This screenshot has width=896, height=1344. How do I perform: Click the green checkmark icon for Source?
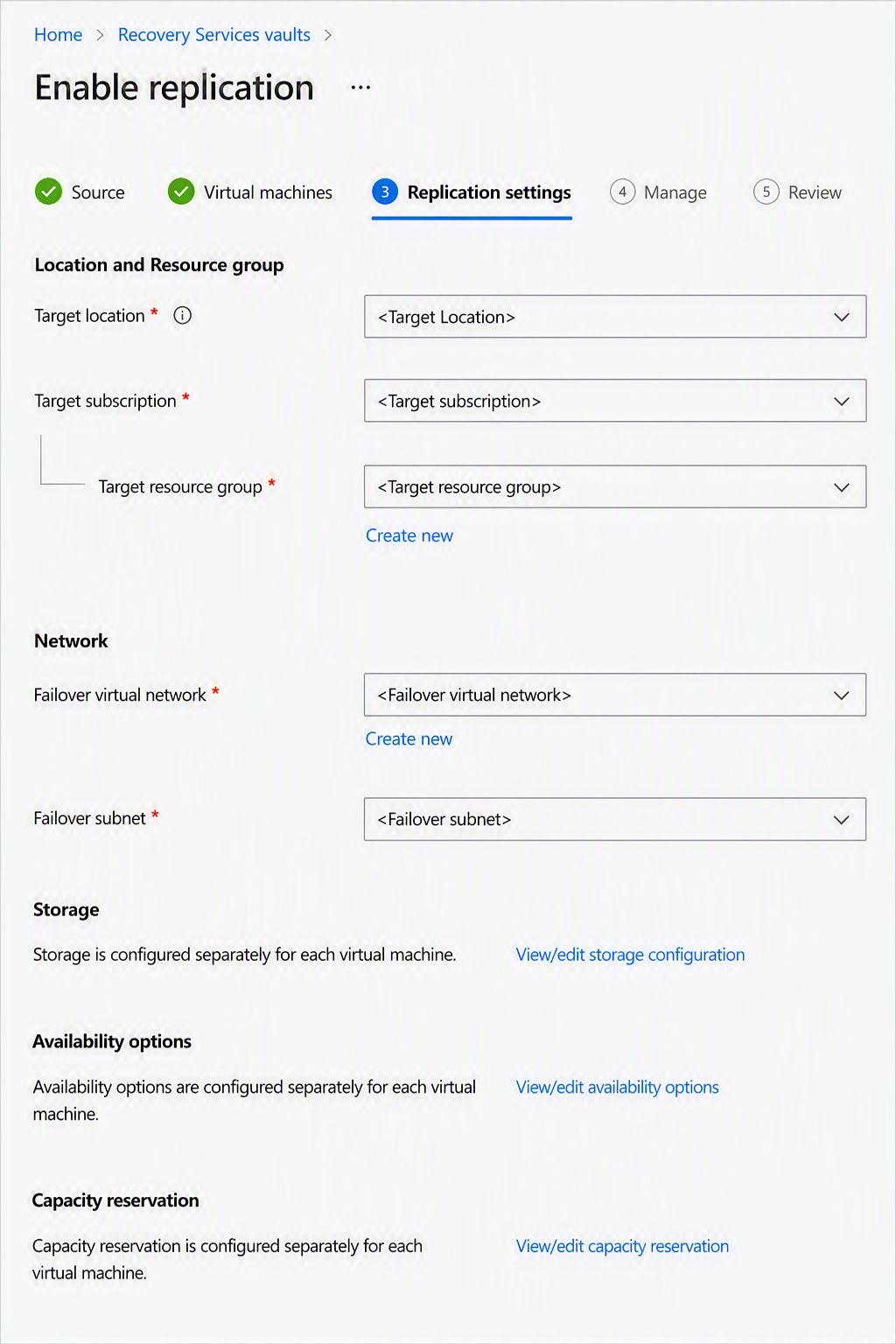(48, 192)
